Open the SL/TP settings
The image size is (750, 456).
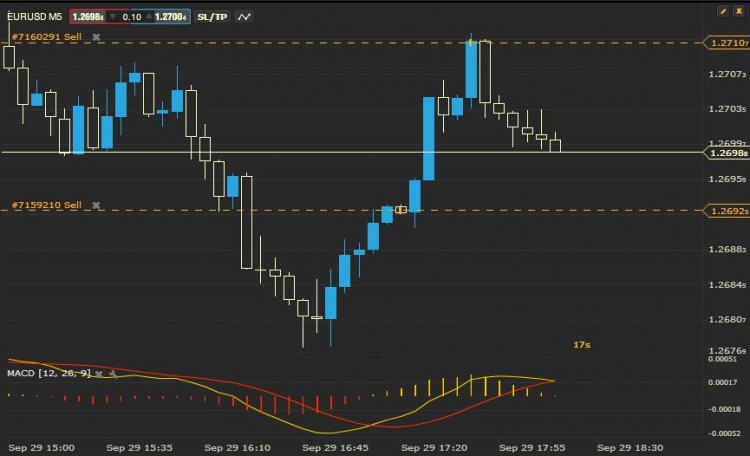212,17
